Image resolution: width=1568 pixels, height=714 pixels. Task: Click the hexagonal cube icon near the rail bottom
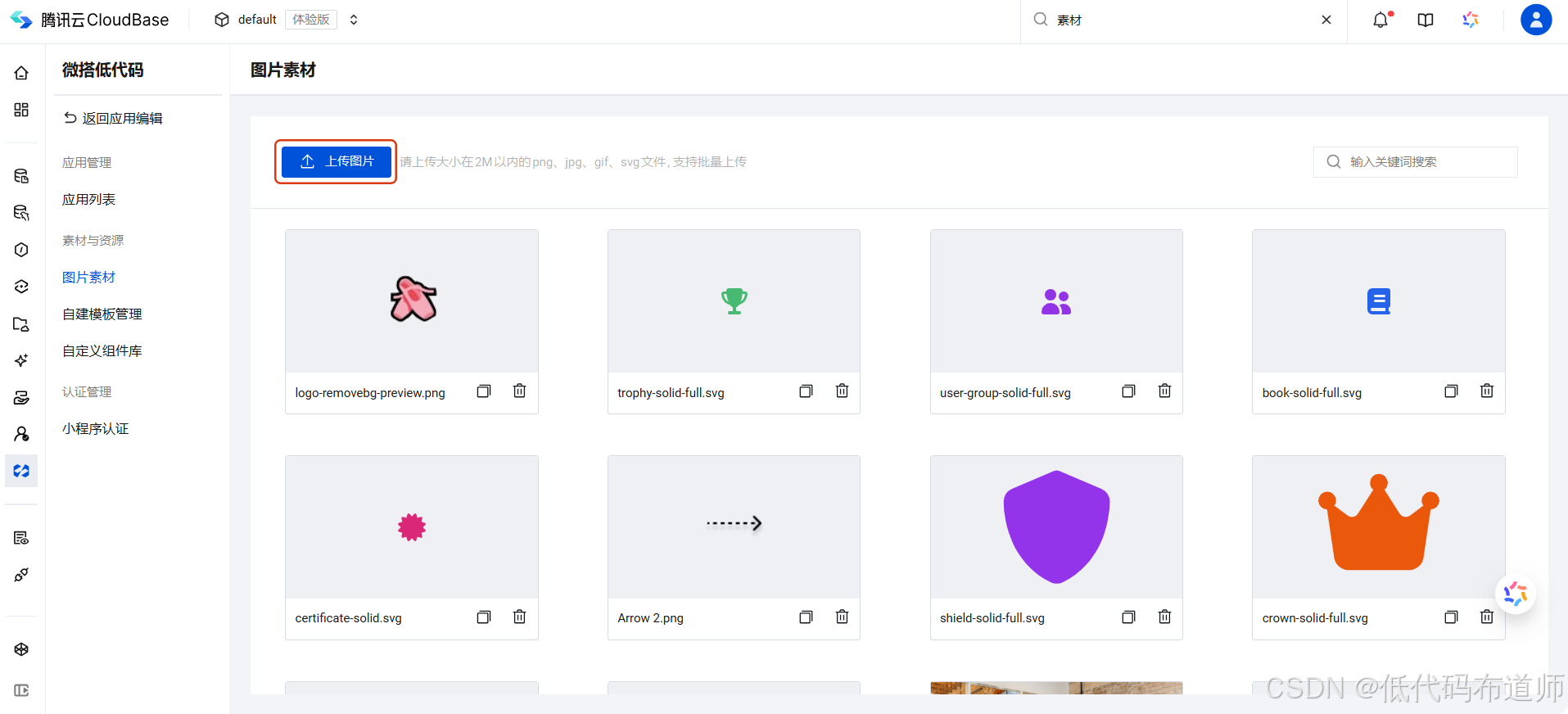(x=21, y=649)
